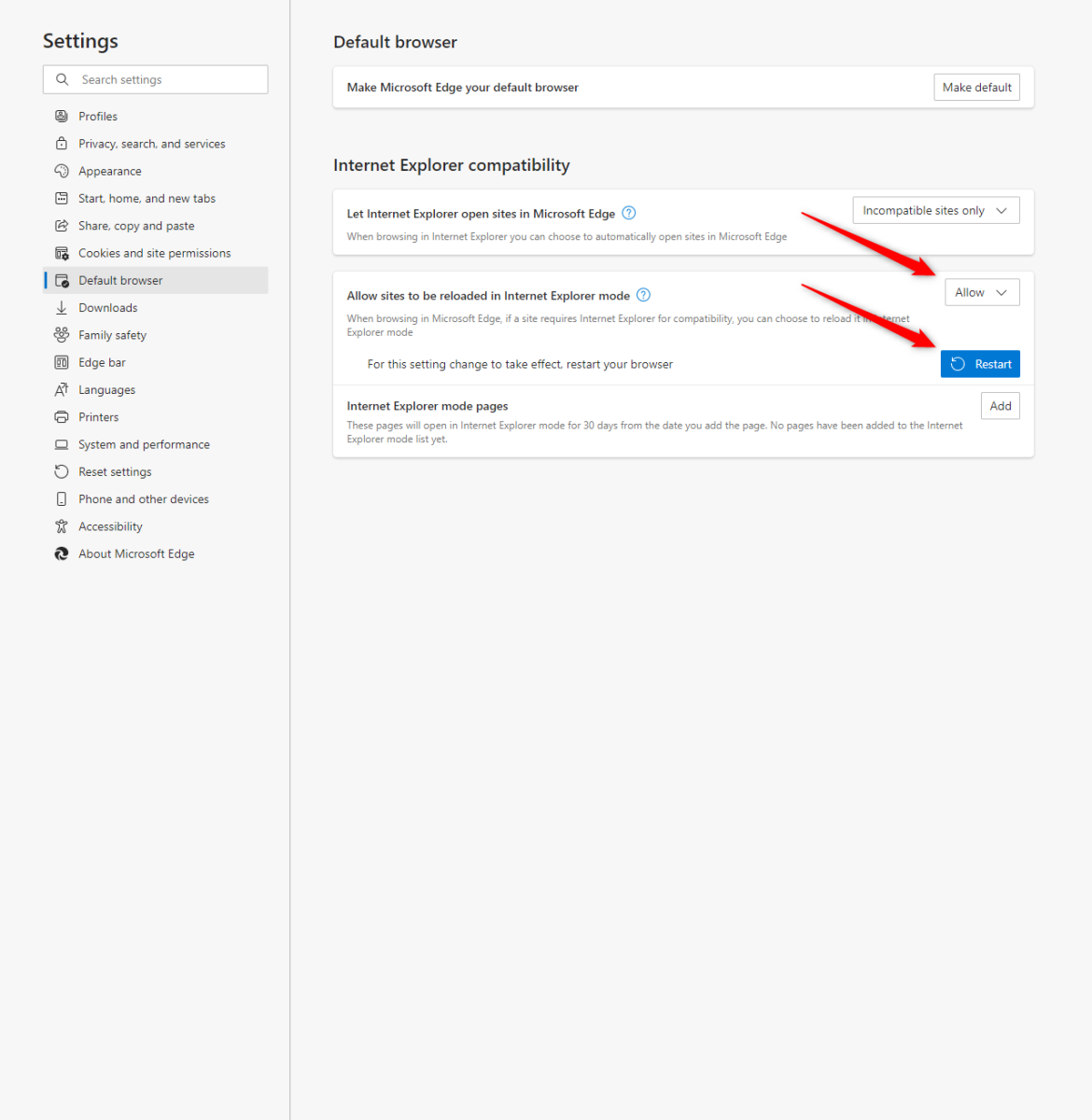
Task: Click the Downloads arrow icon
Action: (62, 308)
